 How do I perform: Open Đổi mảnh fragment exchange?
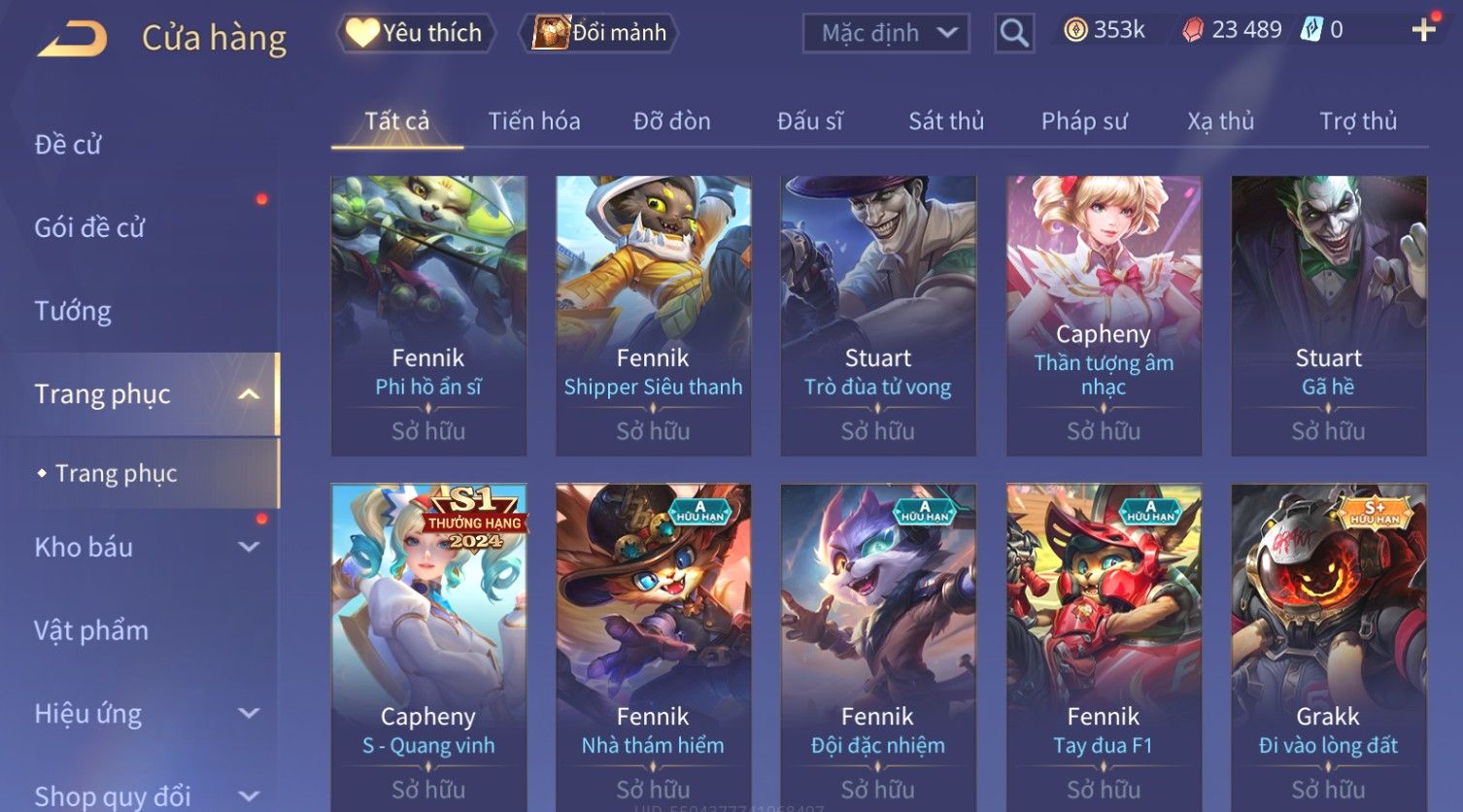[599, 33]
